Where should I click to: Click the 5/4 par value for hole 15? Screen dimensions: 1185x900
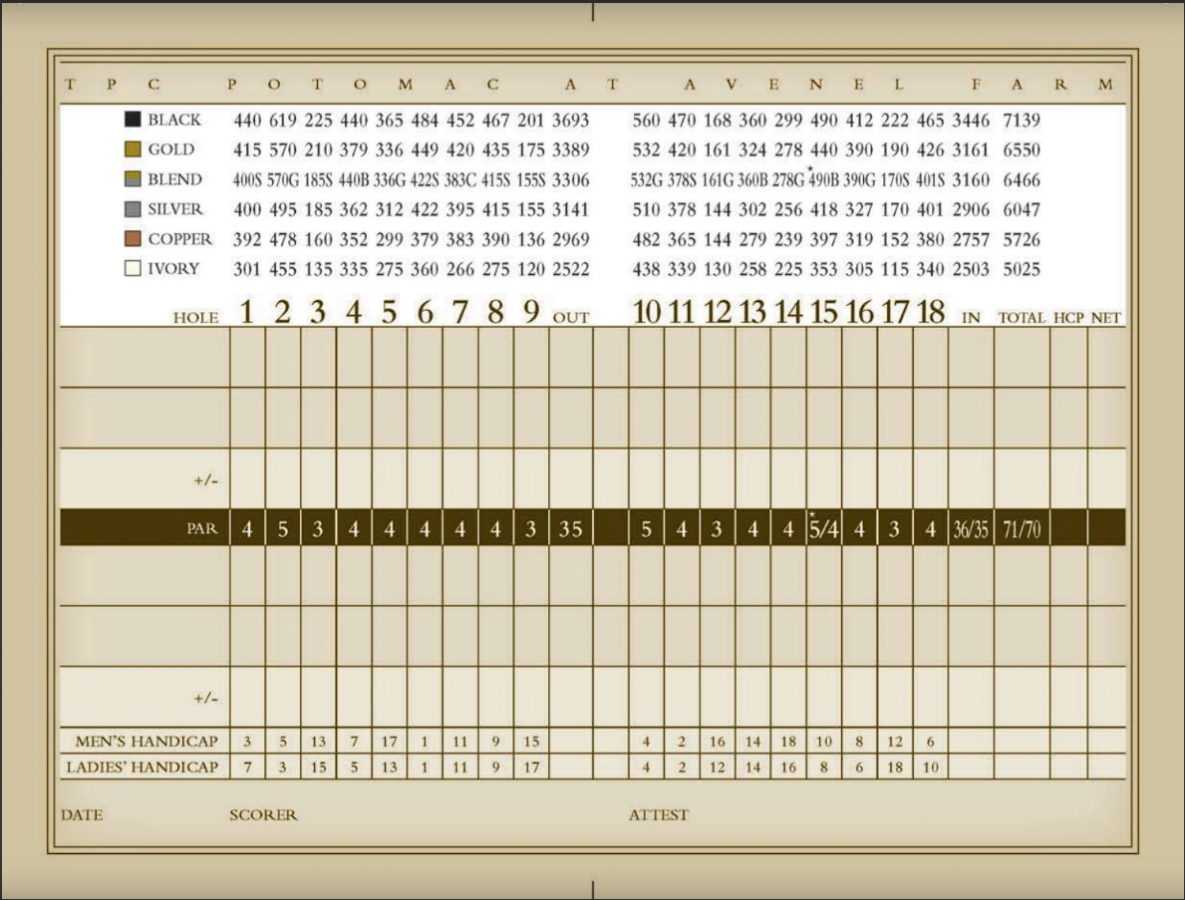click(823, 529)
